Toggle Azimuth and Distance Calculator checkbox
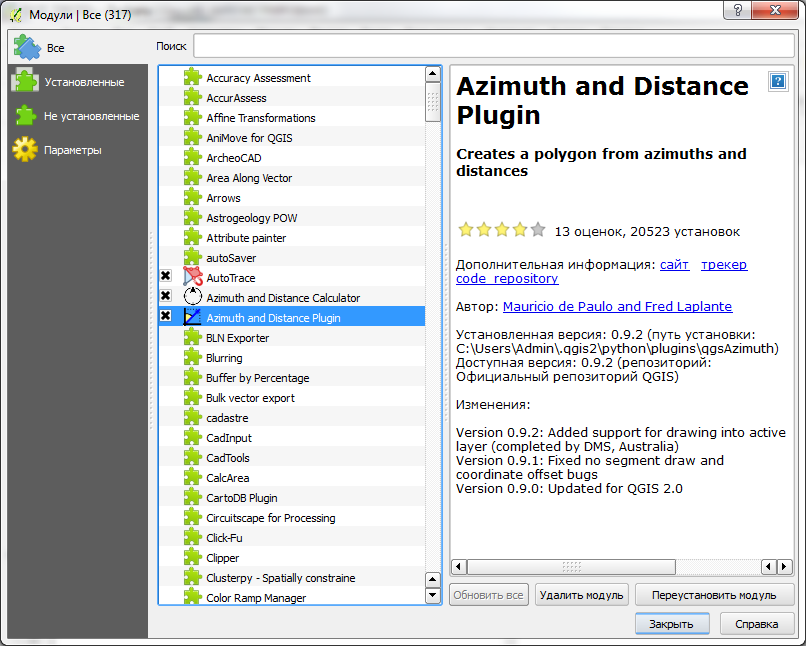This screenshot has height=646, width=806. 166,296
